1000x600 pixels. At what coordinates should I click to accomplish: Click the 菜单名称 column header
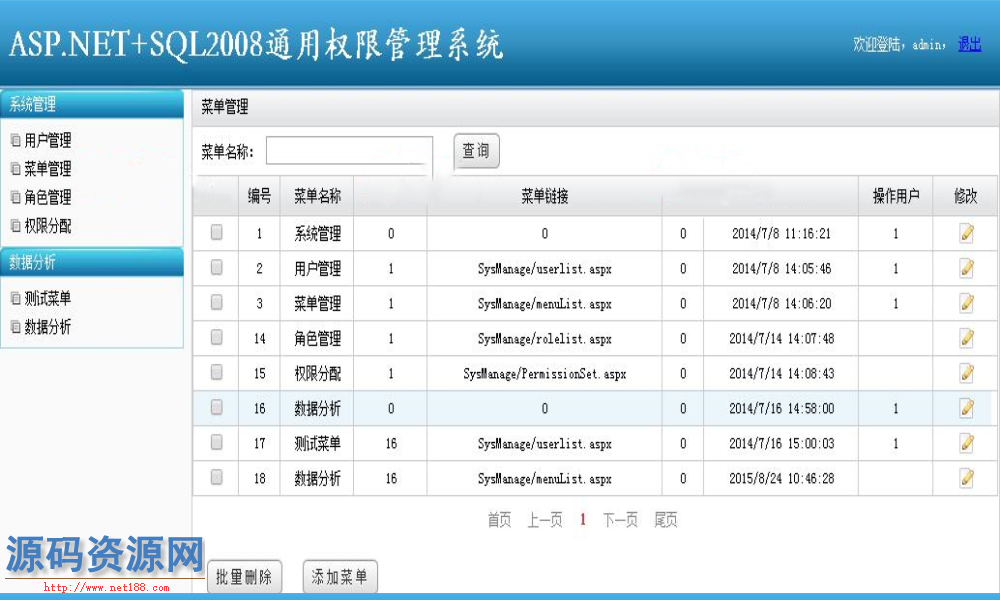click(317, 196)
